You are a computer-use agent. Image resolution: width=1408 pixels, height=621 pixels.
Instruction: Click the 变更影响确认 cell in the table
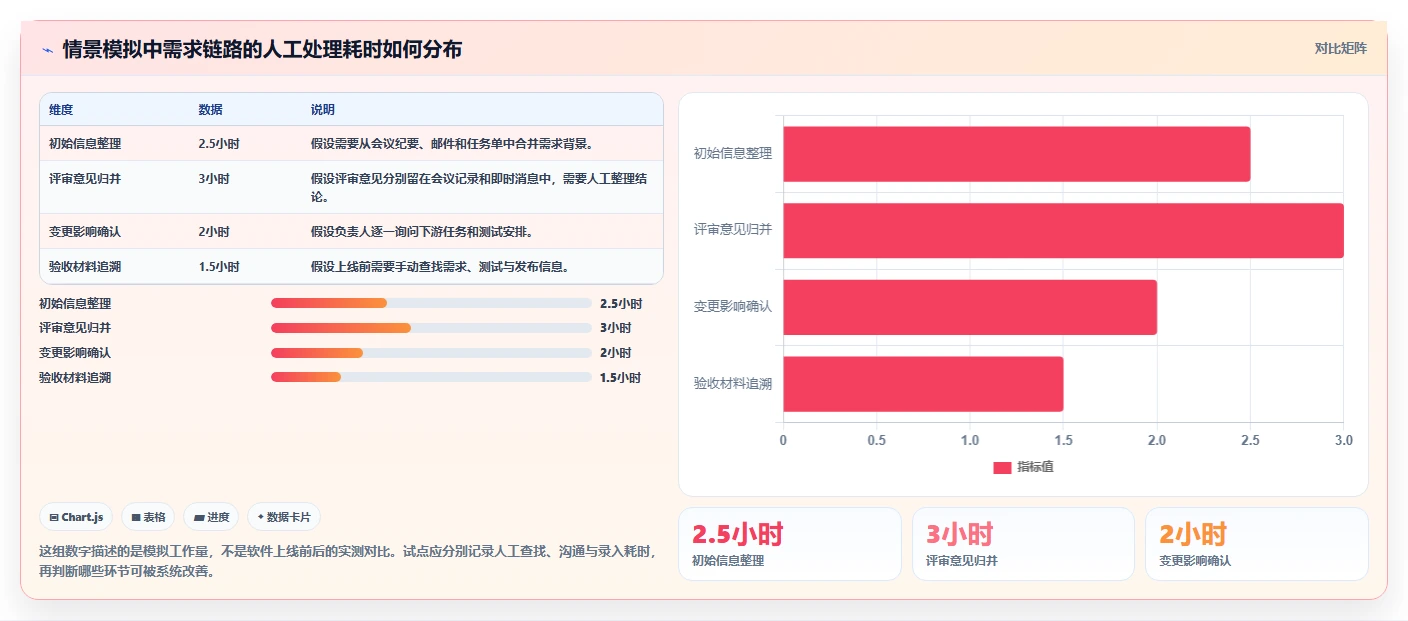(x=85, y=232)
